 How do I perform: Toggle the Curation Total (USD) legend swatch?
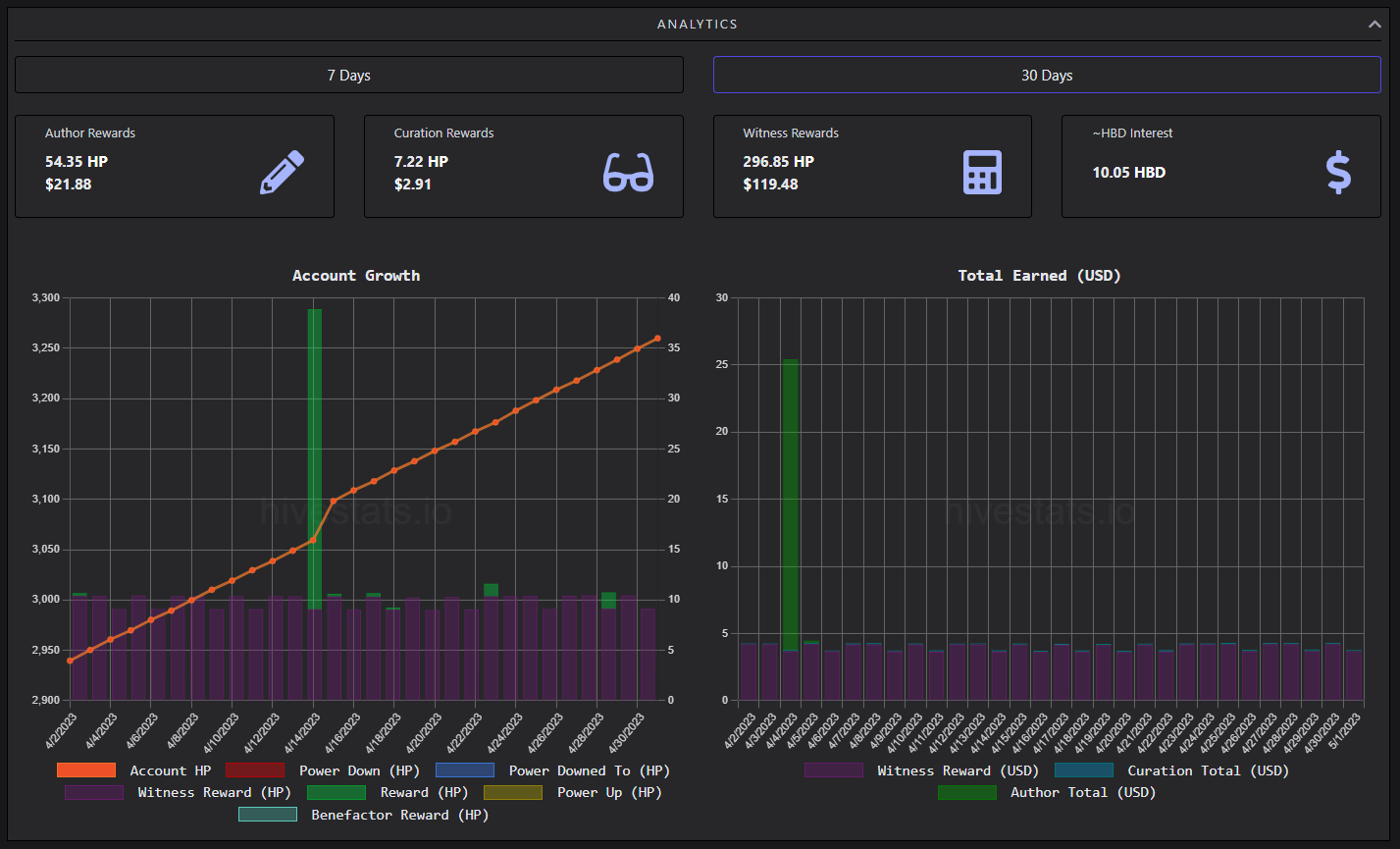(x=1084, y=770)
